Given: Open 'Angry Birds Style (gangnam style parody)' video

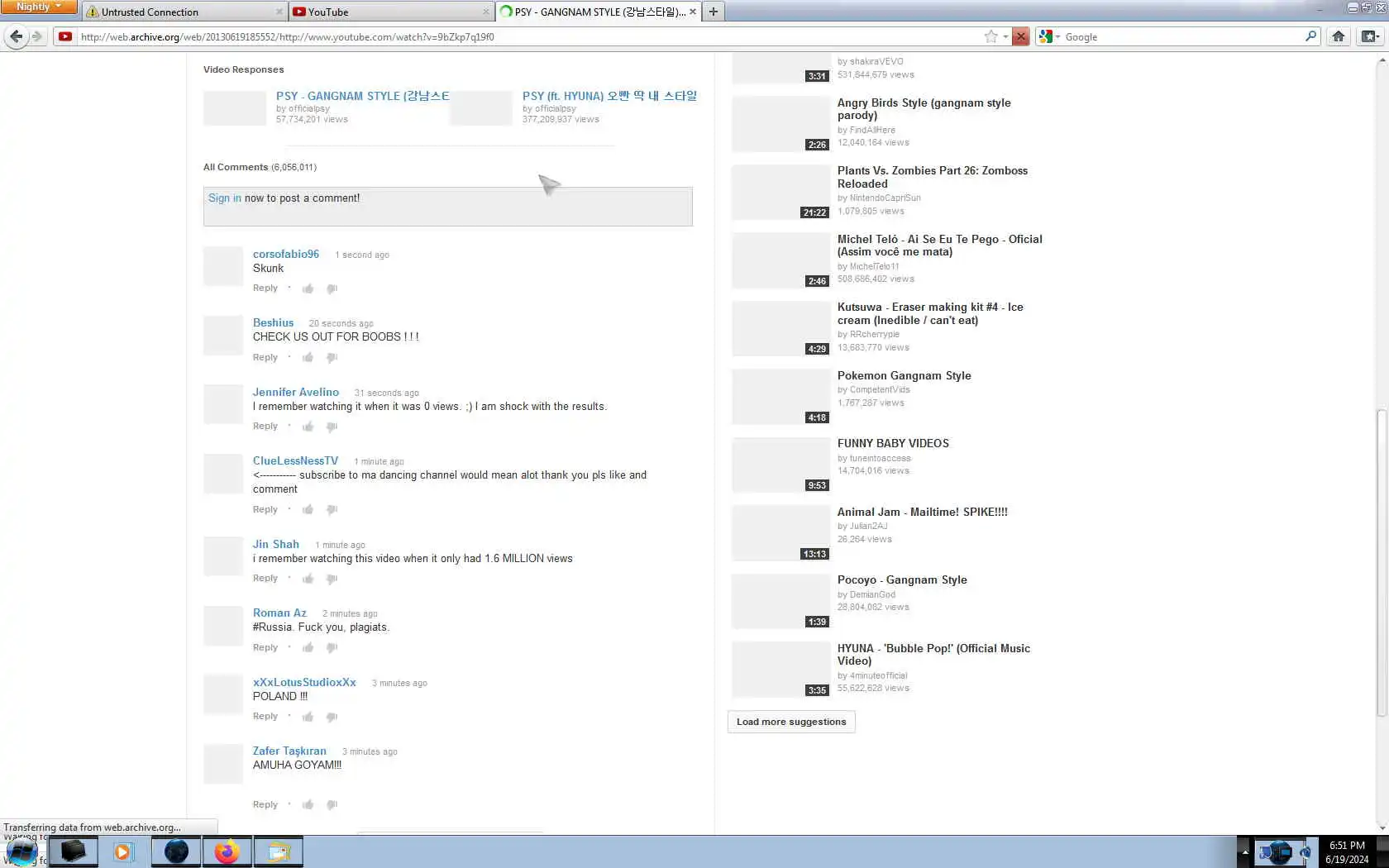Looking at the screenshot, I should (924, 109).
